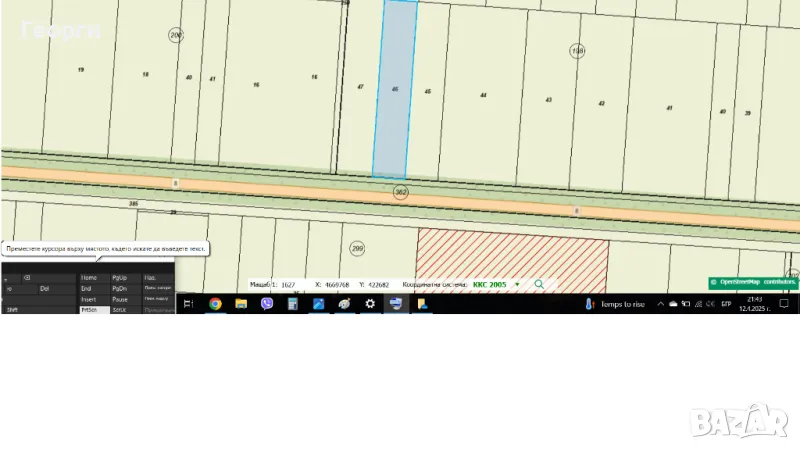
Task: Expand the KKC 2005 coordinate system dropdown
Action: coord(517,284)
